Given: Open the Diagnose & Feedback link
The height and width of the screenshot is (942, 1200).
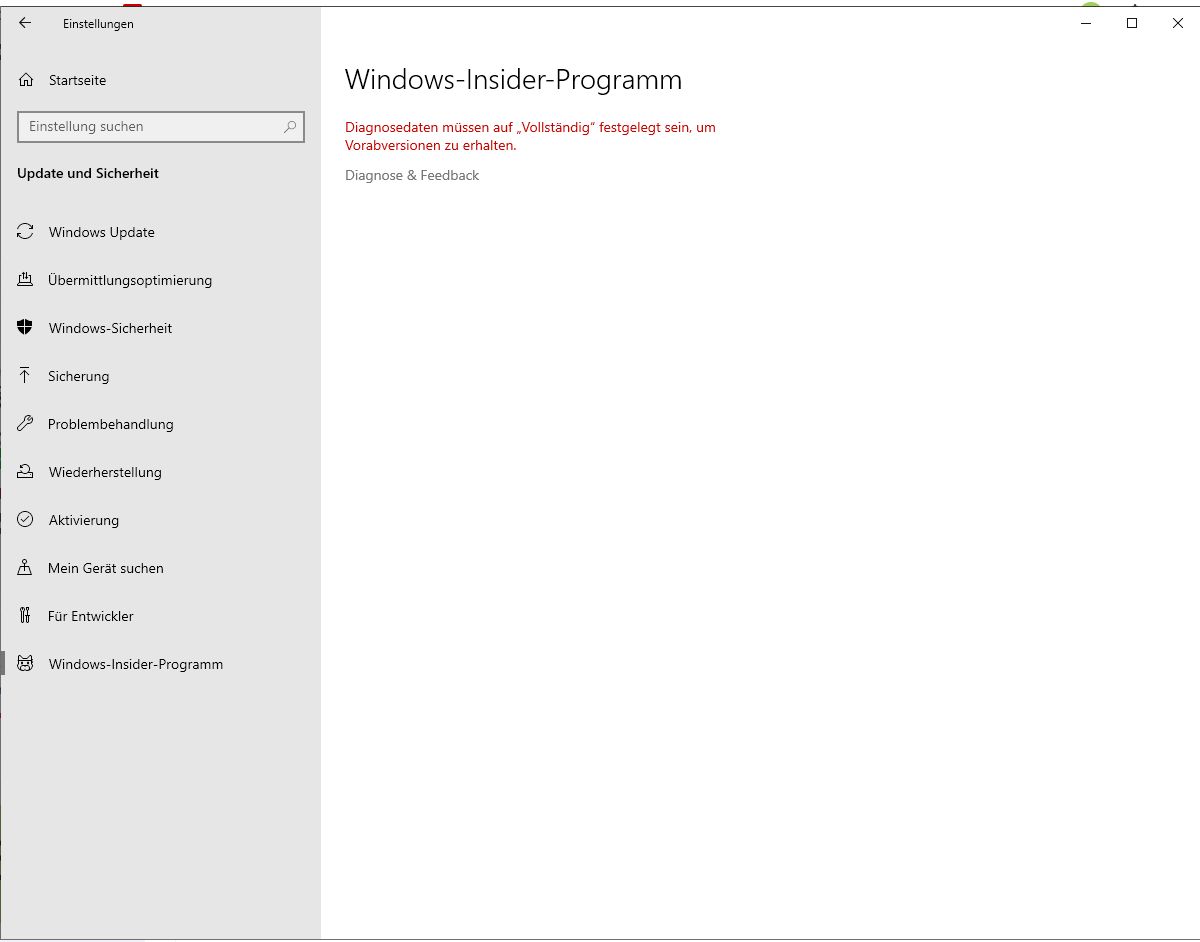Looking at the screenshot, I should [x=412, y=175].
